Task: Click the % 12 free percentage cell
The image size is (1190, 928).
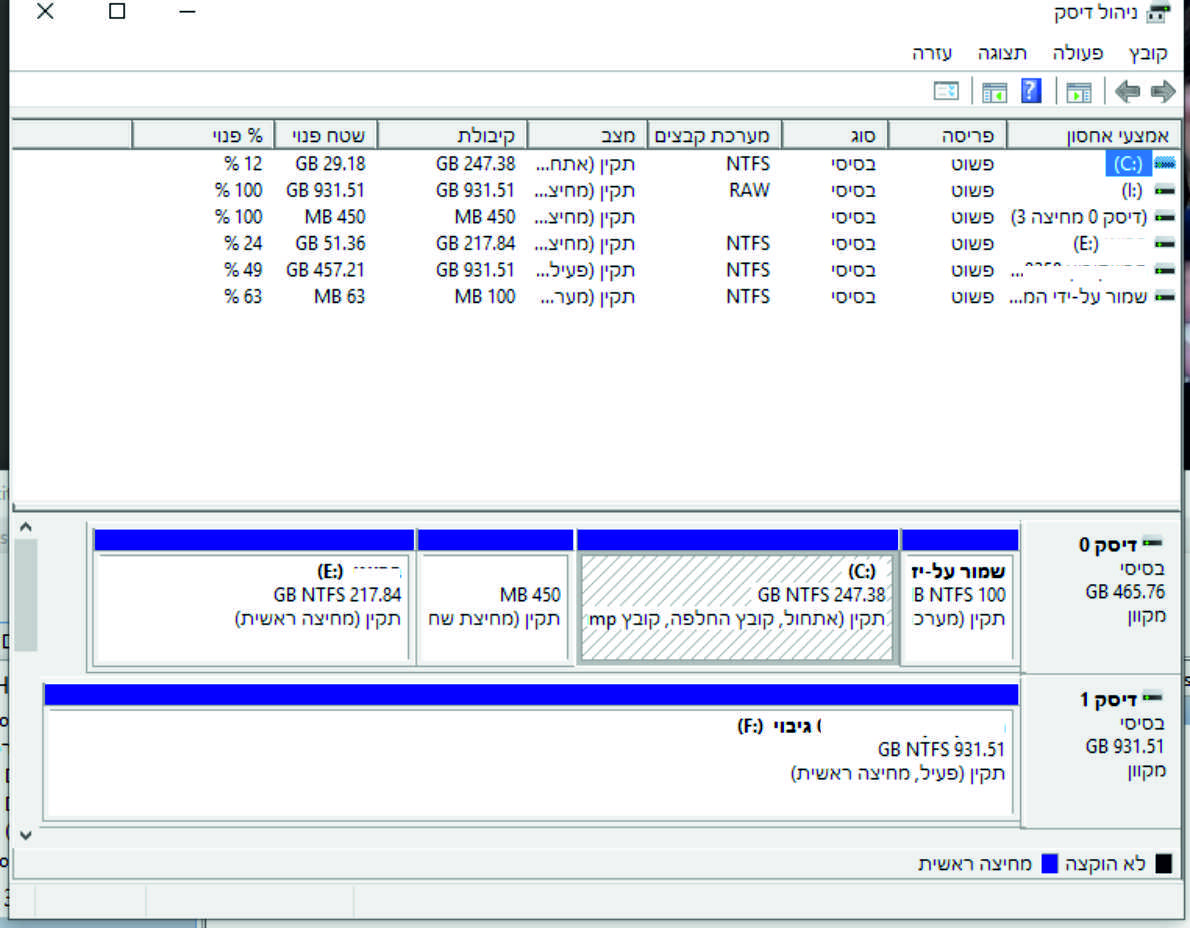Action: coord(243,163)
